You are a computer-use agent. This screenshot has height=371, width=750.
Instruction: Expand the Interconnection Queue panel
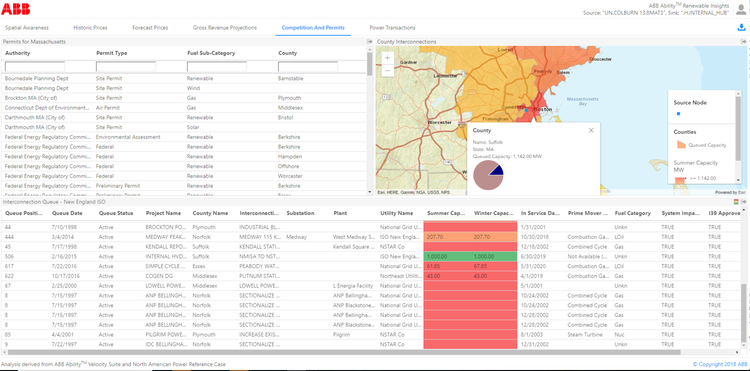[744, 202]
